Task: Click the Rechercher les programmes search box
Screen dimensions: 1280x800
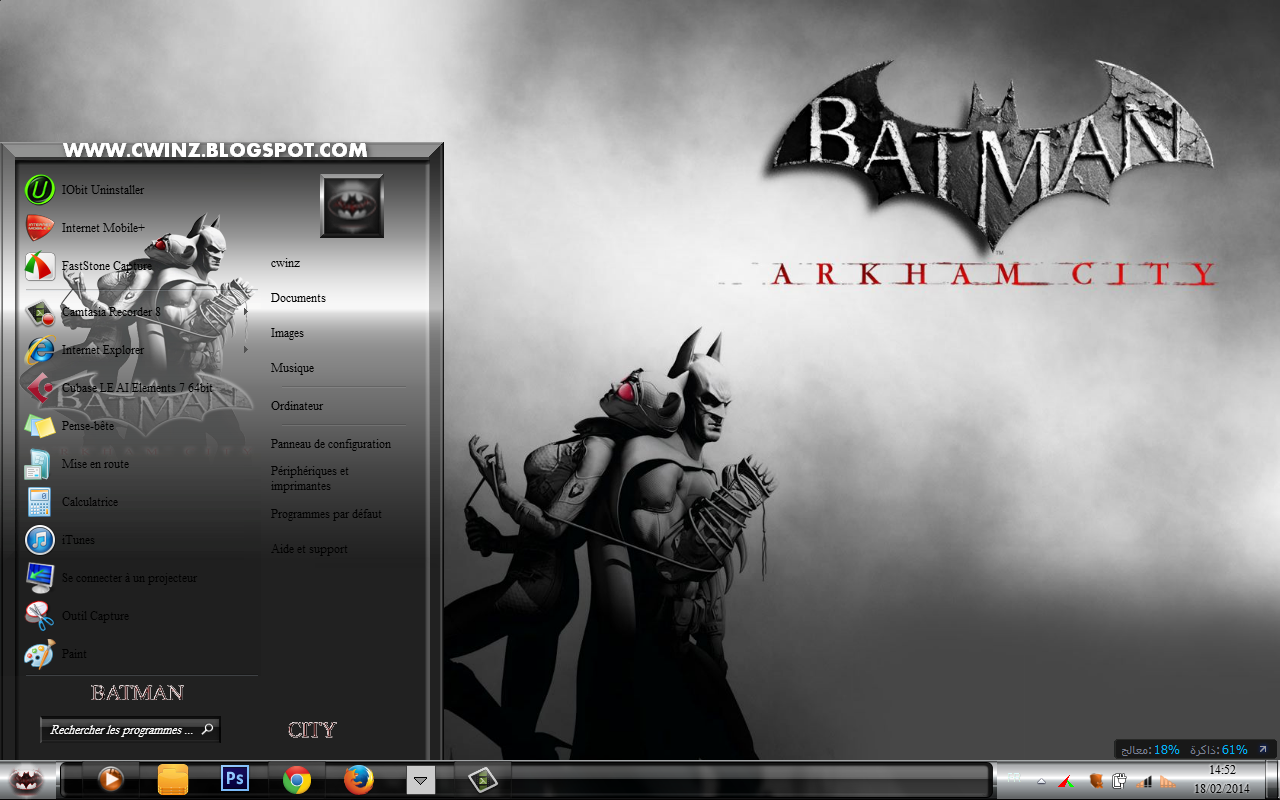Action: 130,730
